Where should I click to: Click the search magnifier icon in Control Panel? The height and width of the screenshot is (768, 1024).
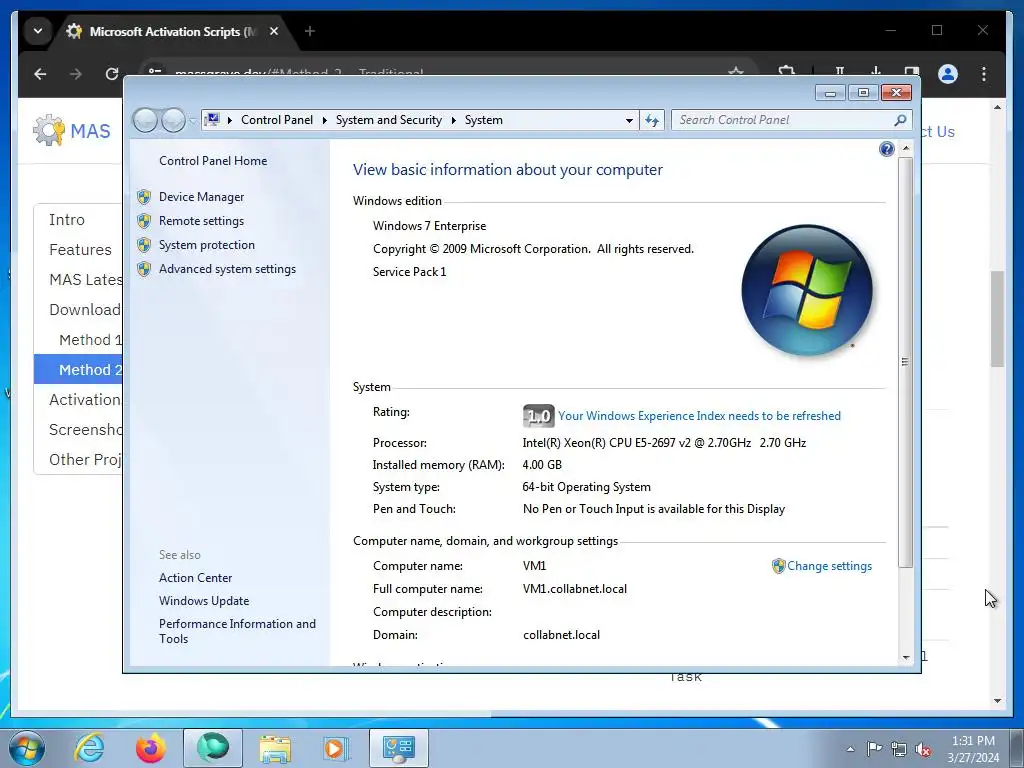tap(900, 120)
